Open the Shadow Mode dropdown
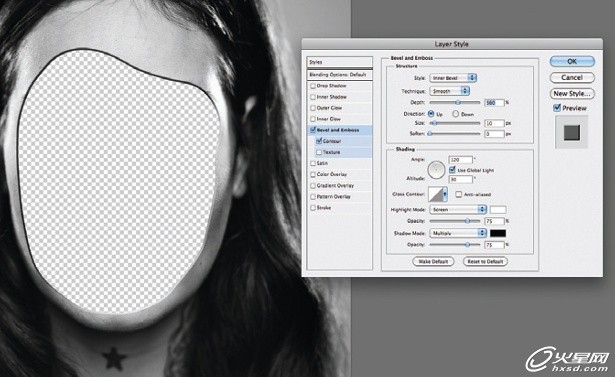This screenshot has height=377, width=615. [x=458, y=233]
